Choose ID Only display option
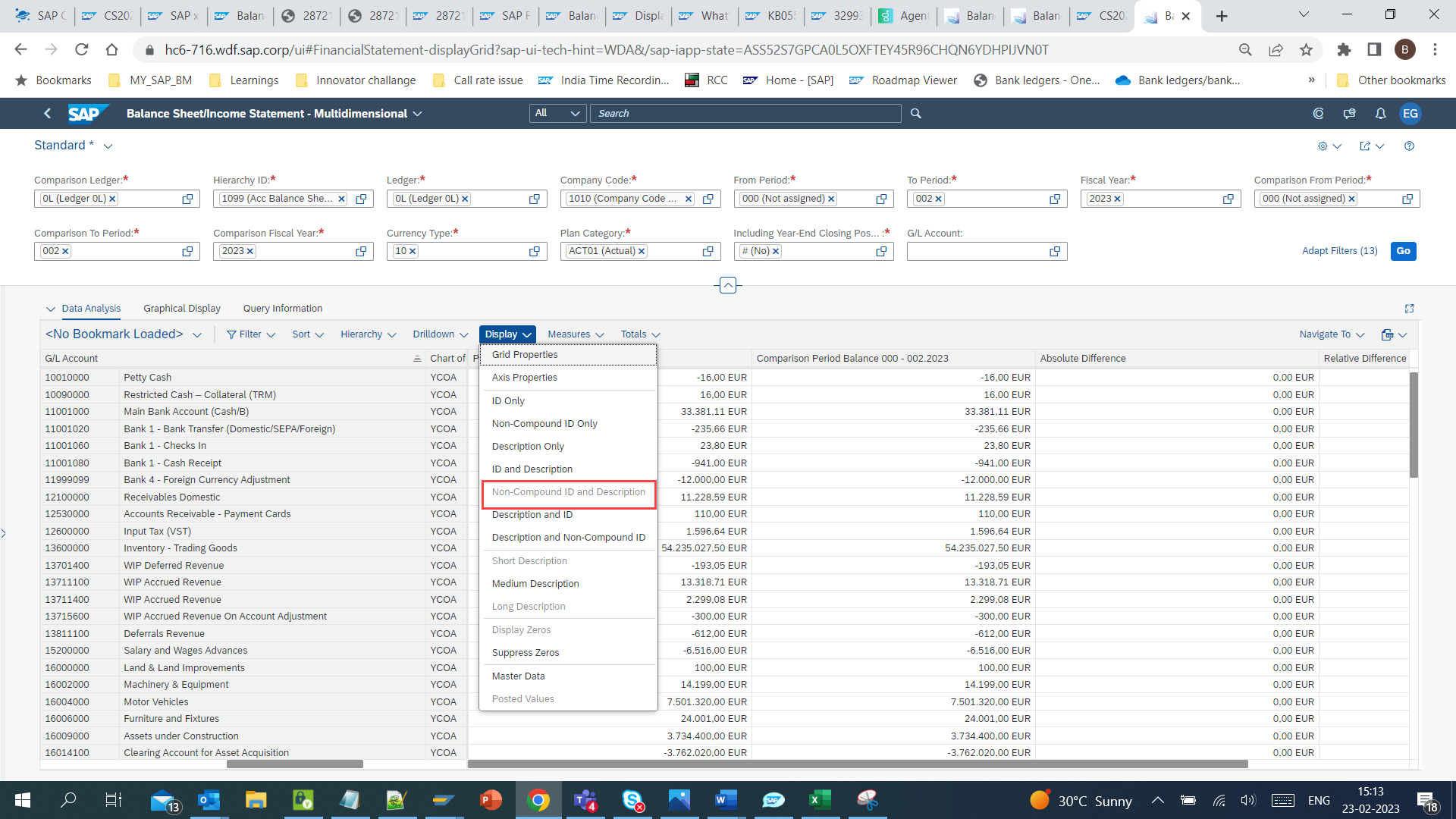This screenshot has width=1456, height=819. tap(568, 401)
